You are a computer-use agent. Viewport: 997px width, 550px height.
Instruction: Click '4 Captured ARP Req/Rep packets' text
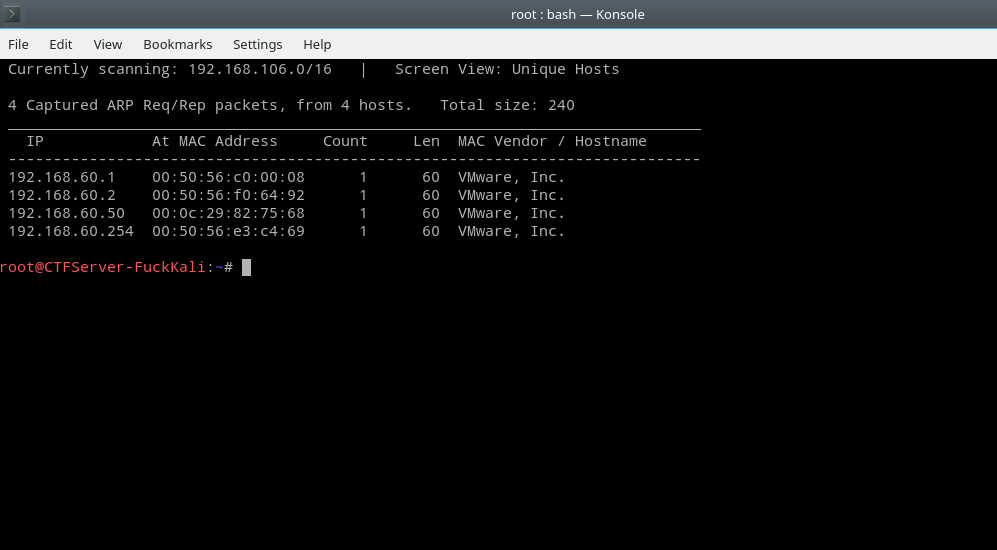[148, 105]
